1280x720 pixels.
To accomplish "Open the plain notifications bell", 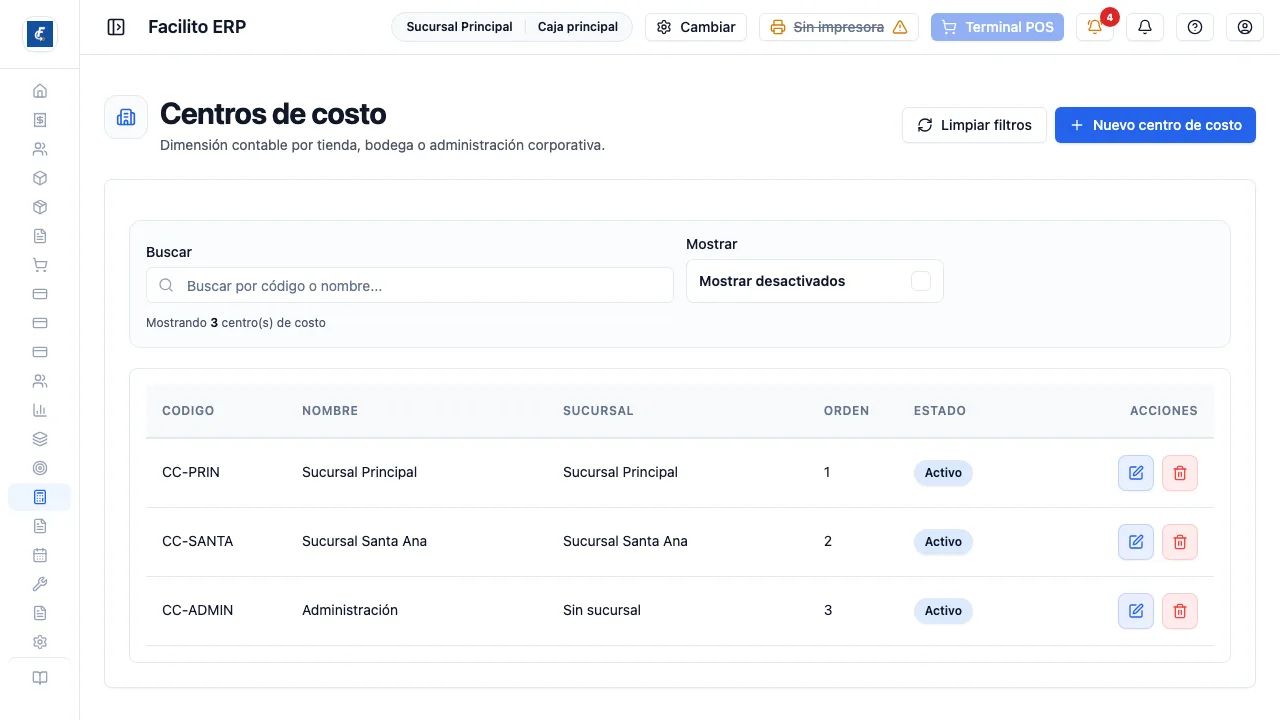I will (x=1145, y=27).
